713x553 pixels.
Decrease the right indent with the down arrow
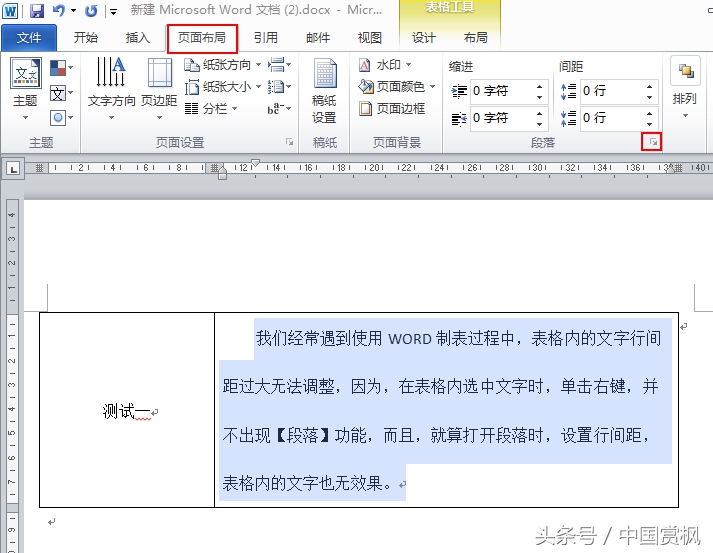(539, 124)
